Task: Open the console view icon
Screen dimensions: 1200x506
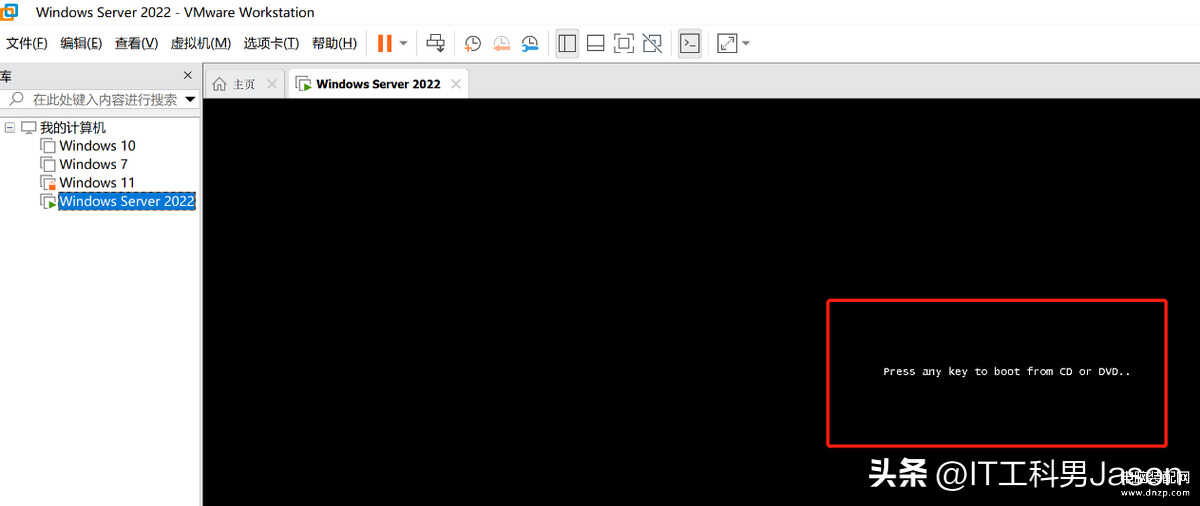Action: pyautogui.click(x=689, y=43)
